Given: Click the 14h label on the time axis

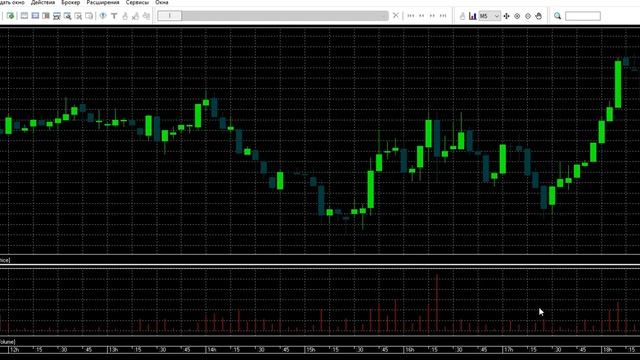Looking at the screenshot, I should coord(211,350).
